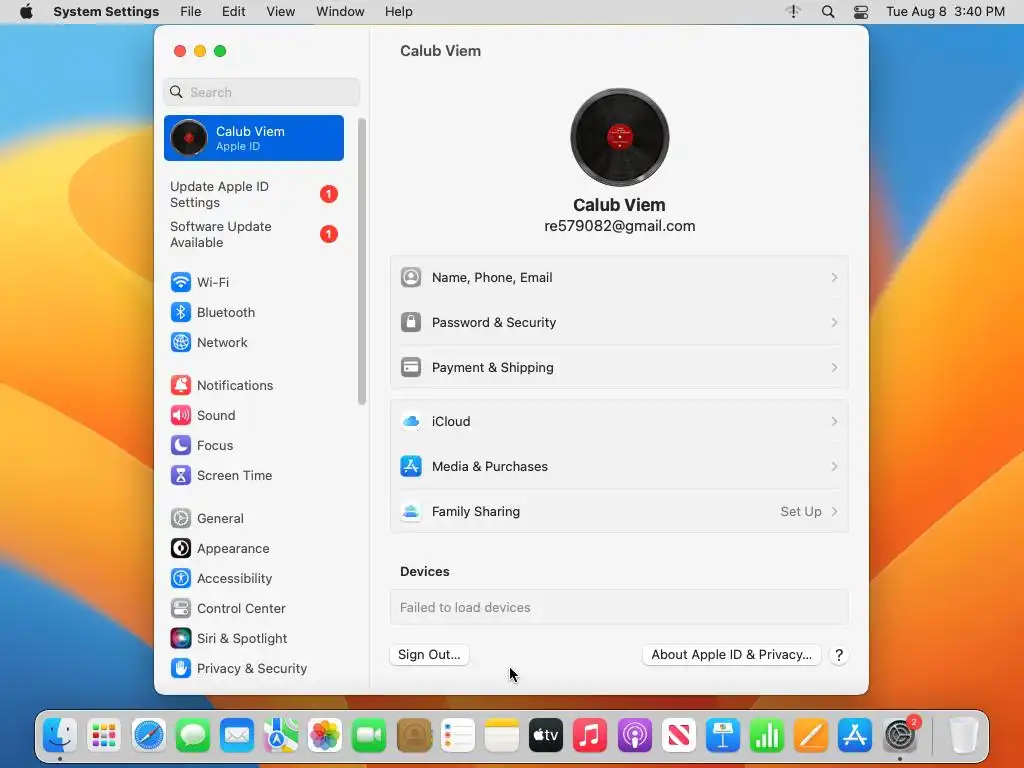Open Contacts from the Dock
Viewport: 1024px width, 768px height.
[x=413, y=735]
